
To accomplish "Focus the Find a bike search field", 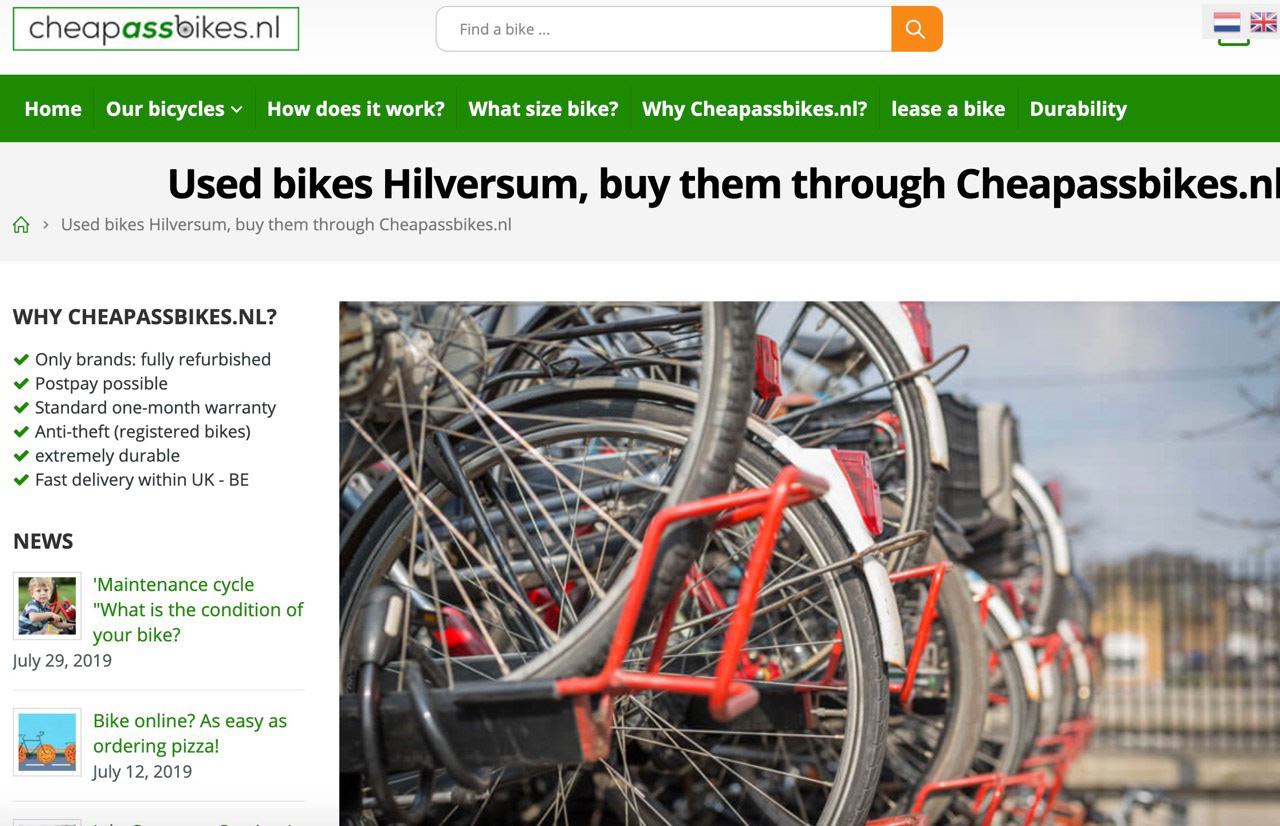I will pyautogui.click(x=664, y=29).
